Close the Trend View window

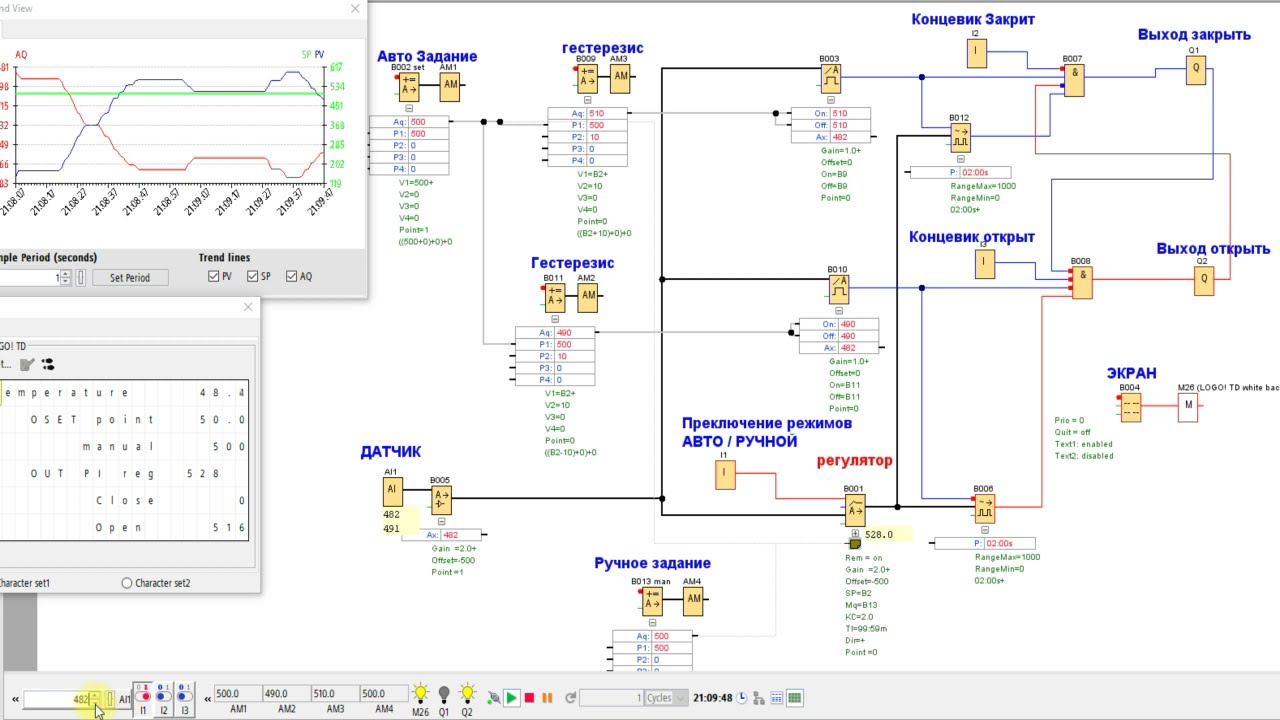coord(355,9)
